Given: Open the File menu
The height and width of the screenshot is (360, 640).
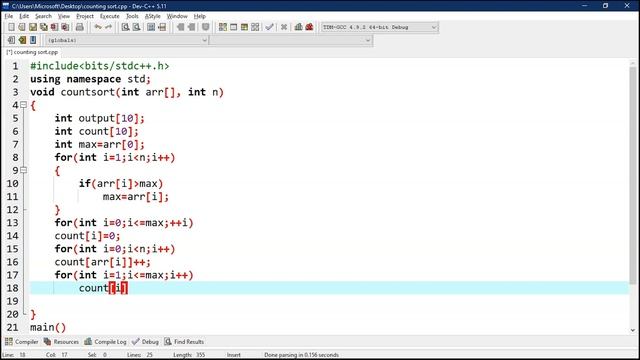Looking at the screenshot, I should (9, 16).
